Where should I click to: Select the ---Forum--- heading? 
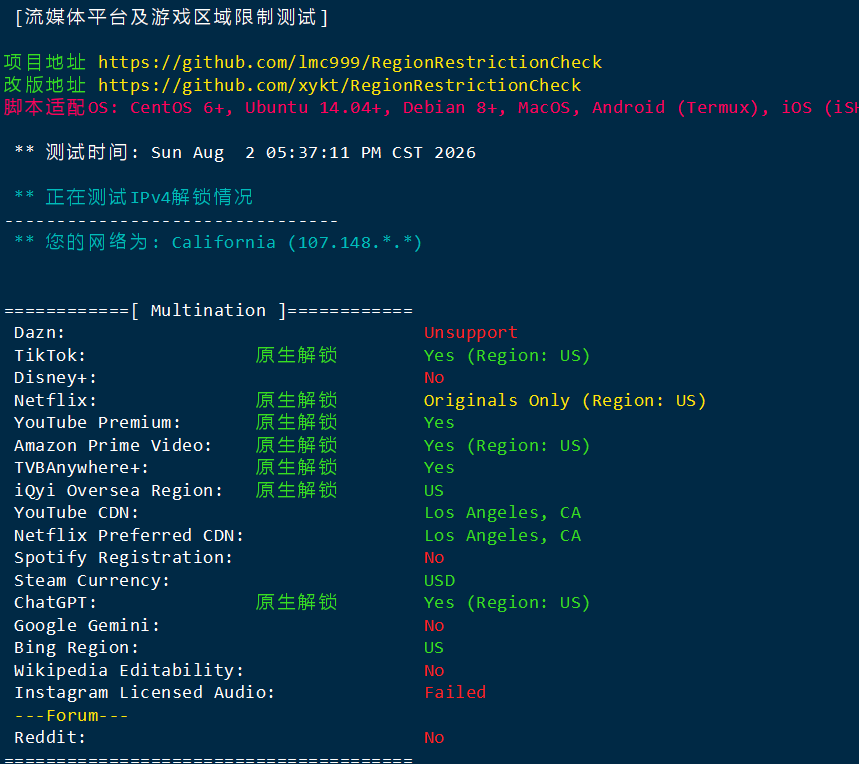pos(71,715)
